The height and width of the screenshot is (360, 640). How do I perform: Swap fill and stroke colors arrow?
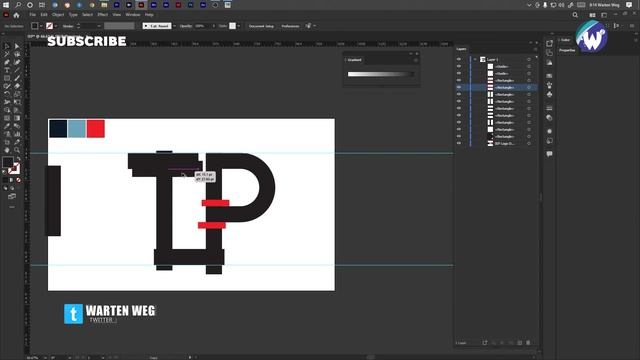click(18, 159)
